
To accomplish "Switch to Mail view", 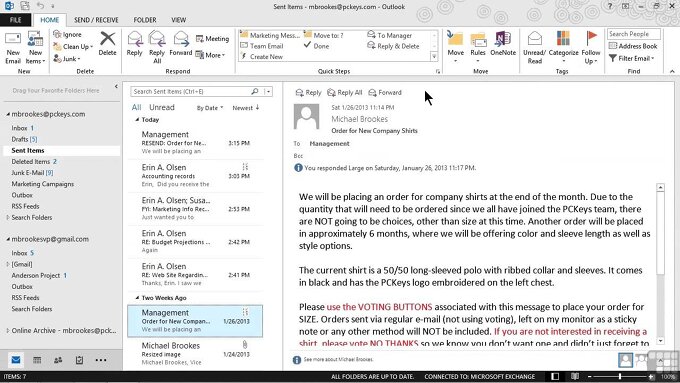I will [x=16, y=360].
